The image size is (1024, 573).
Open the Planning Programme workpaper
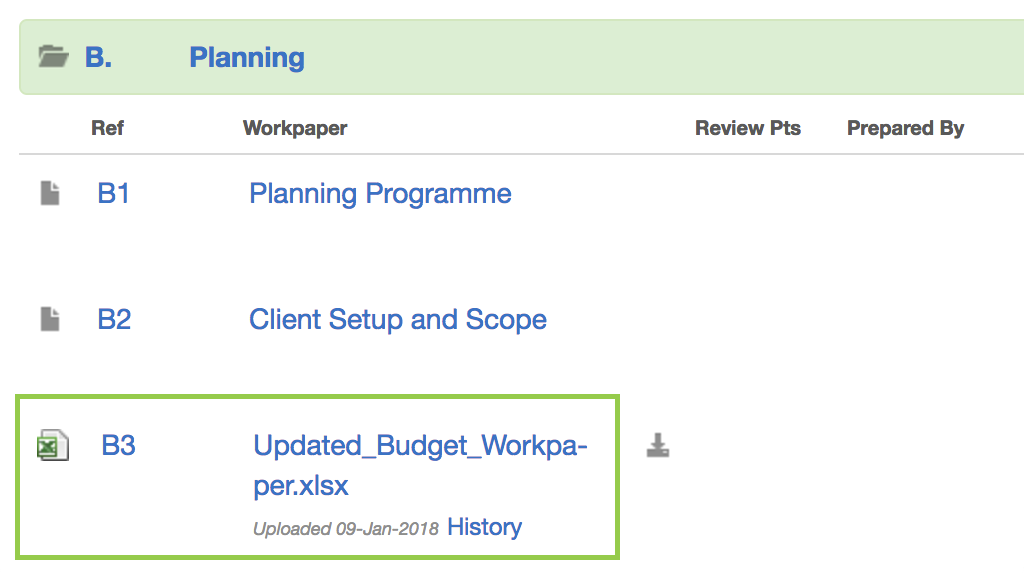pyautogui.click(x=380, y=194)
